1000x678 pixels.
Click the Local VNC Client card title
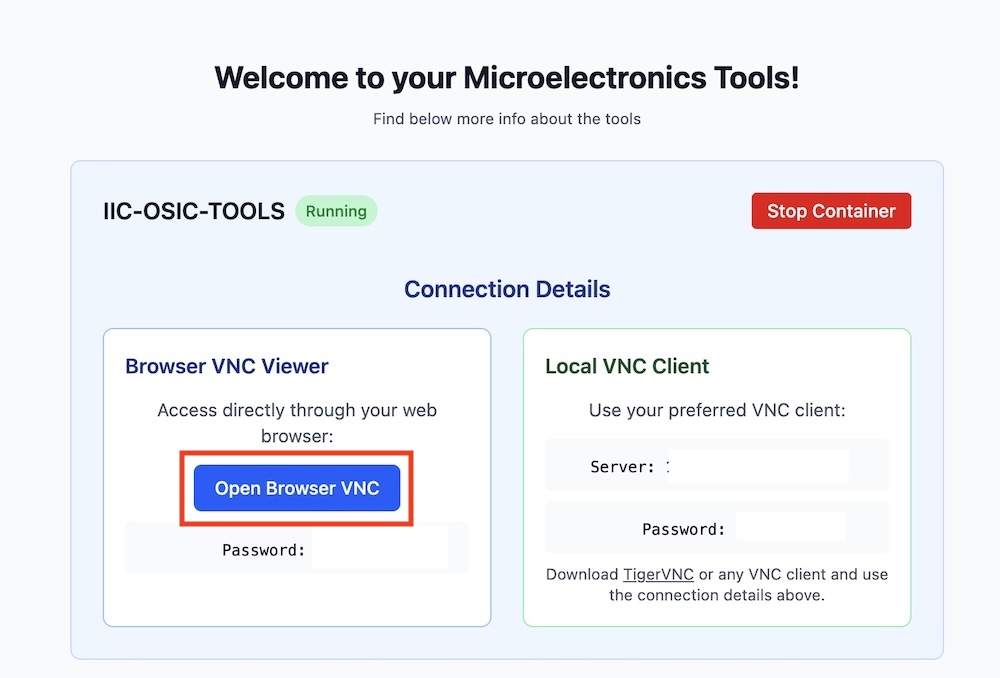point(627,366)
